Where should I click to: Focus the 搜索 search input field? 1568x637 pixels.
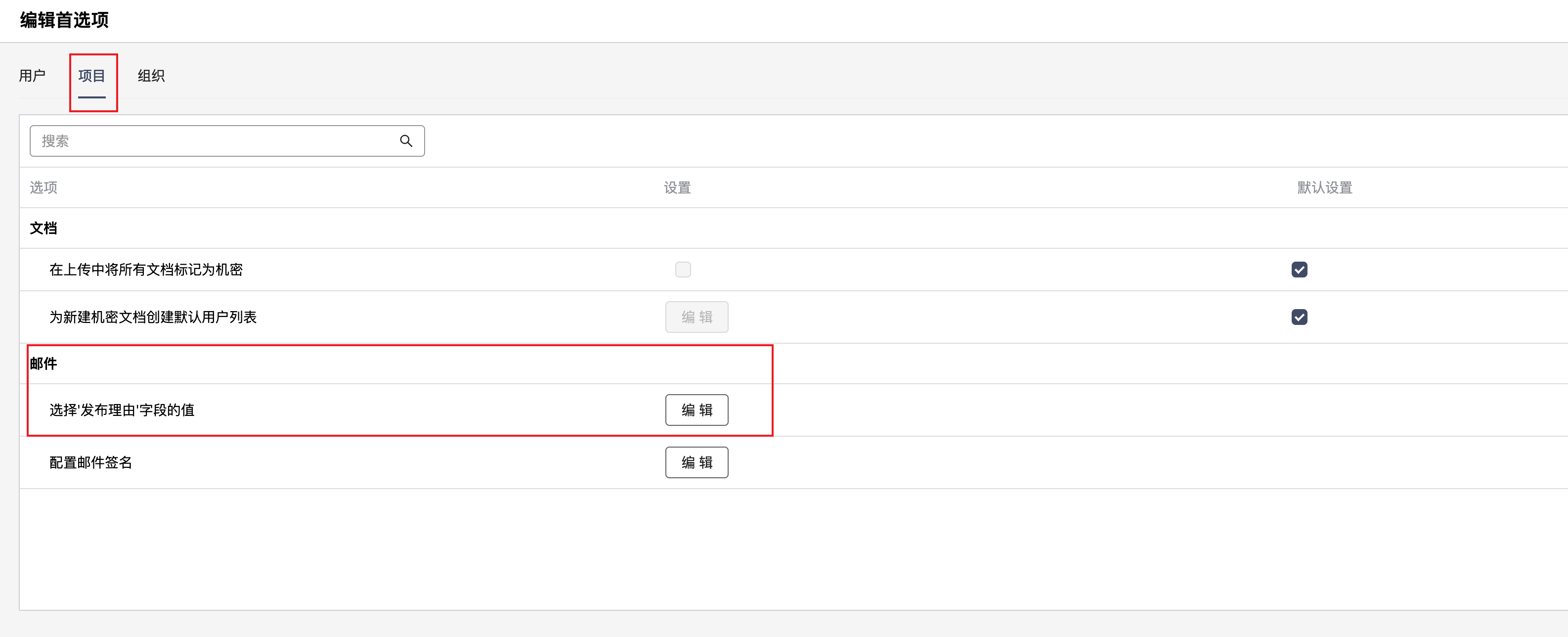pyautogui.click(x=213, y=141)
